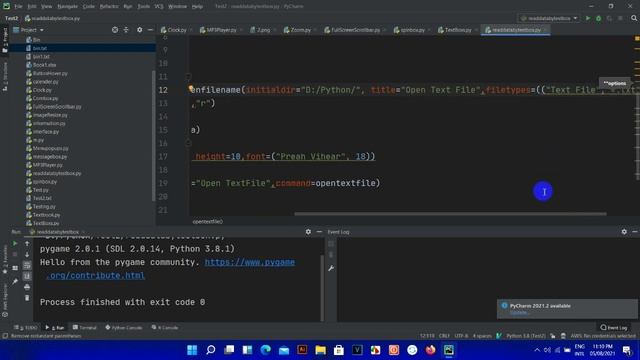
Task: Open the Event Log settings gear
Action: pyautogui.click(x=624, y=232)
